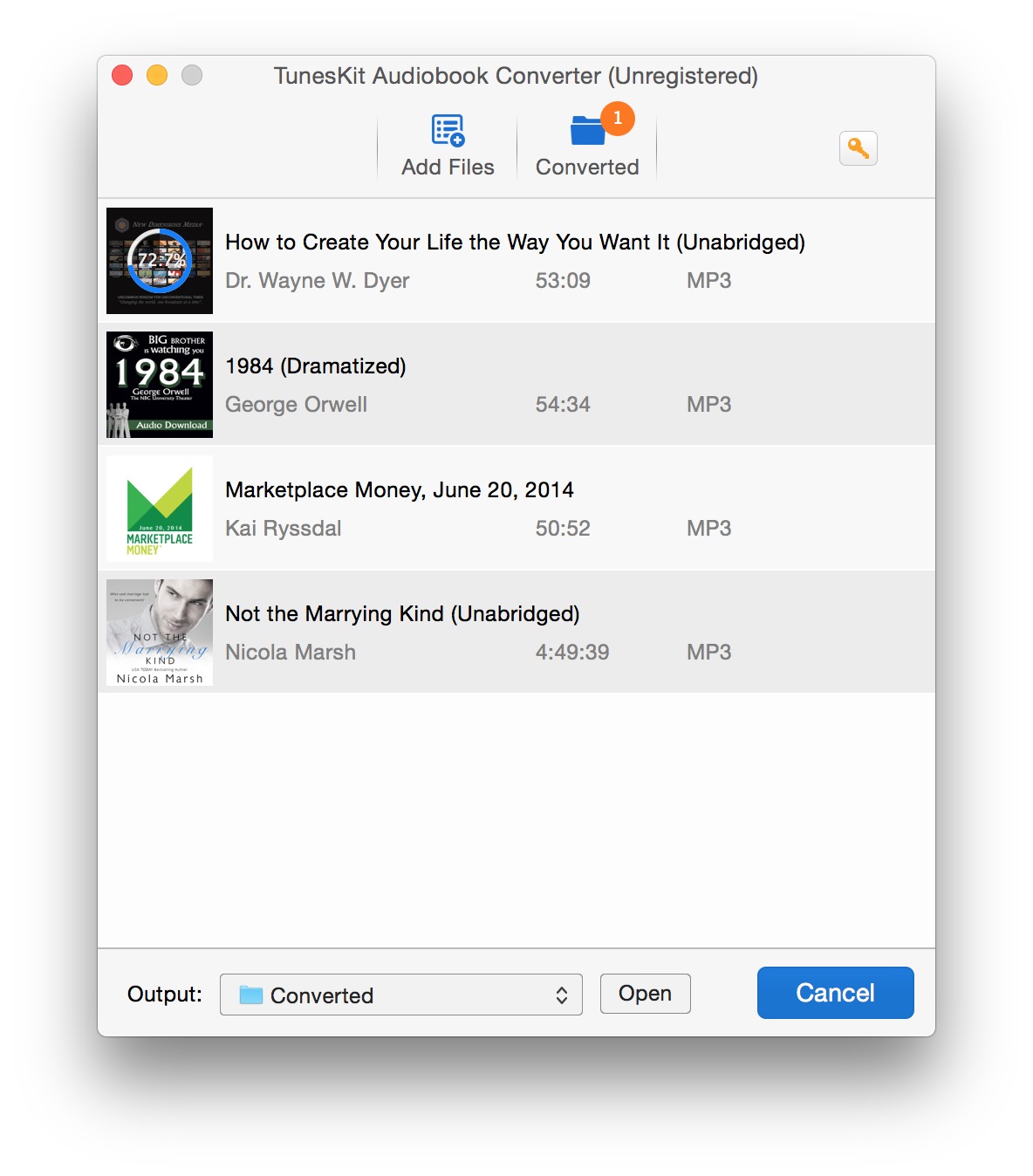Image resolution: width=1033 pixels, height=1176 pixels.
Task: Click the blue folder icon in Output field
Action: [251, 995]
